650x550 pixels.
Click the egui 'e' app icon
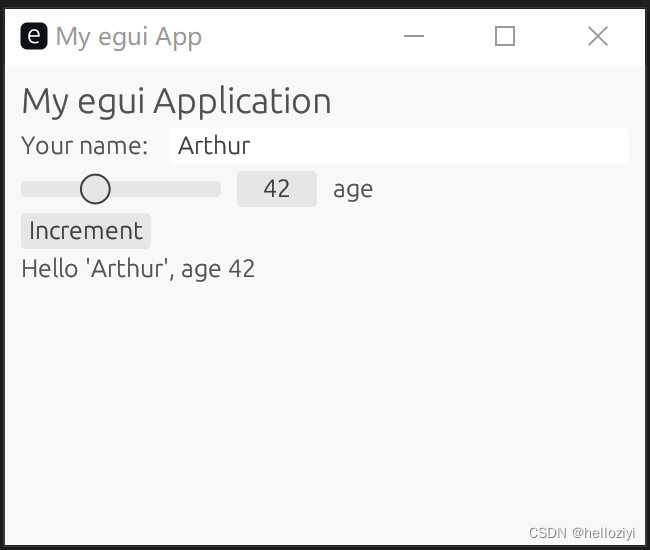click(x=34, y=36)
